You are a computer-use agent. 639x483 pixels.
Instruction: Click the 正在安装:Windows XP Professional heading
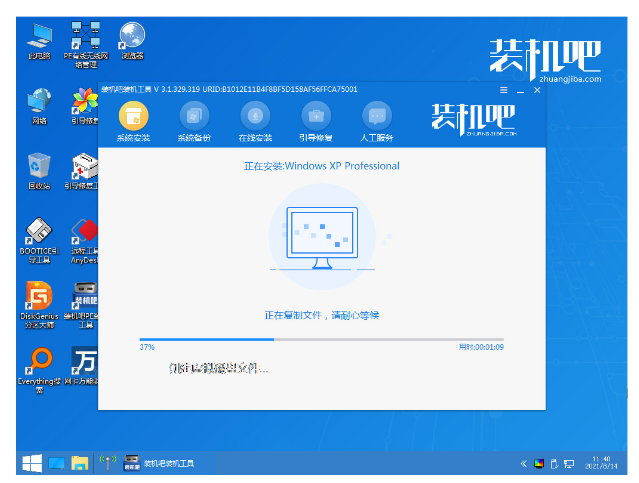[x=322, y=166]
